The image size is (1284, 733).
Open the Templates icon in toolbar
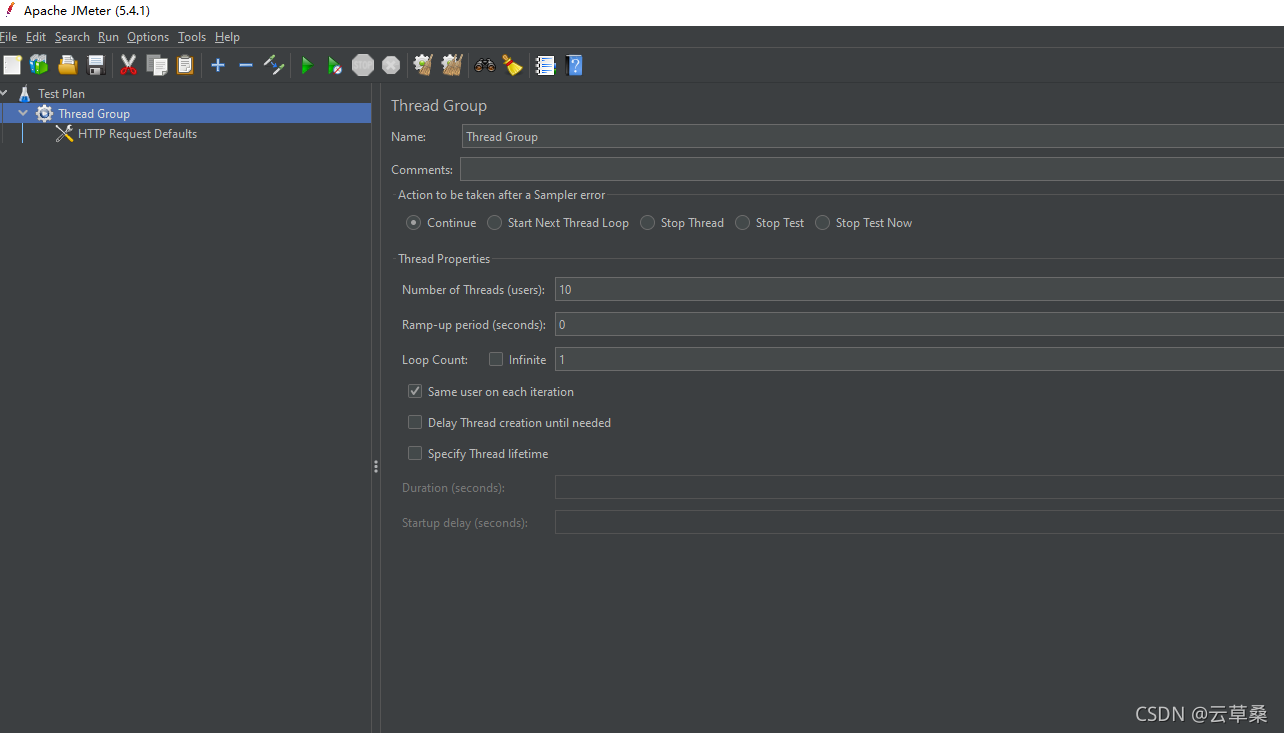[39, 65]
